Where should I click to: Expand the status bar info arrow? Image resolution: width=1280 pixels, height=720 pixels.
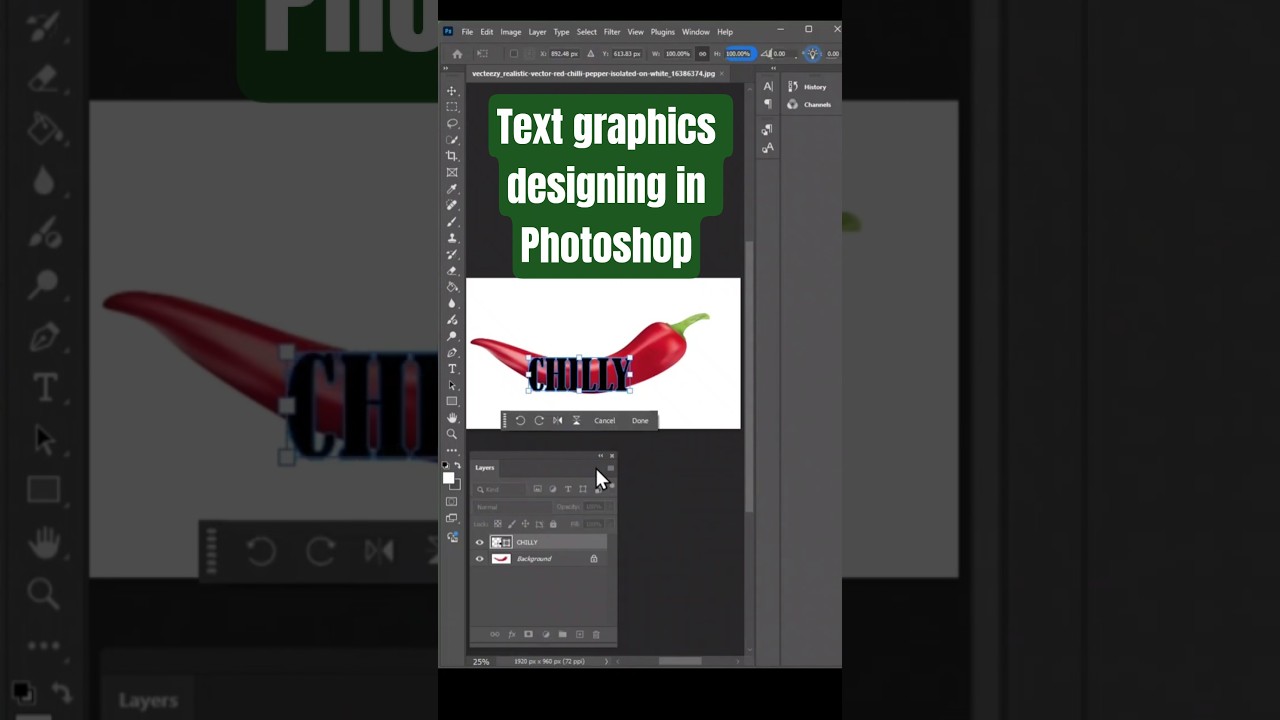click(x=606, y=661)
